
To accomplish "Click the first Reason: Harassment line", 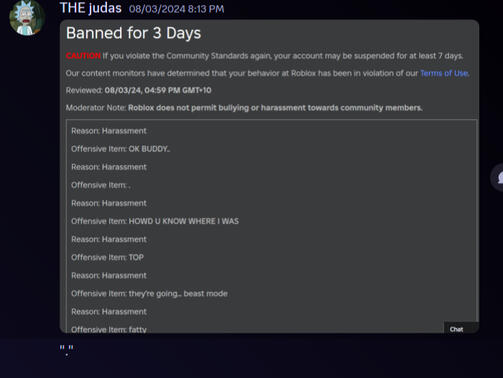I will (109, 131).
